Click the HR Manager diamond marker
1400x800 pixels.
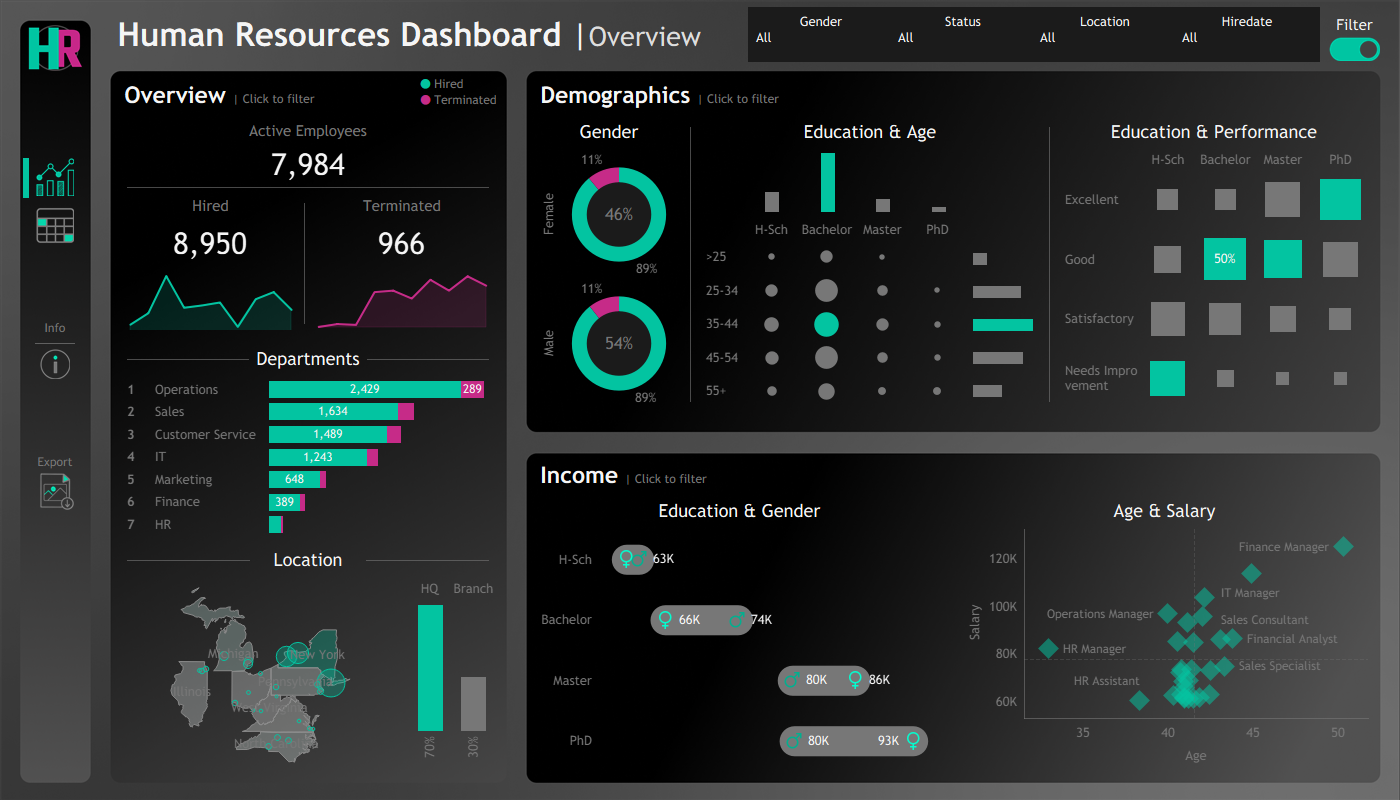click(x=1048, y=648)
